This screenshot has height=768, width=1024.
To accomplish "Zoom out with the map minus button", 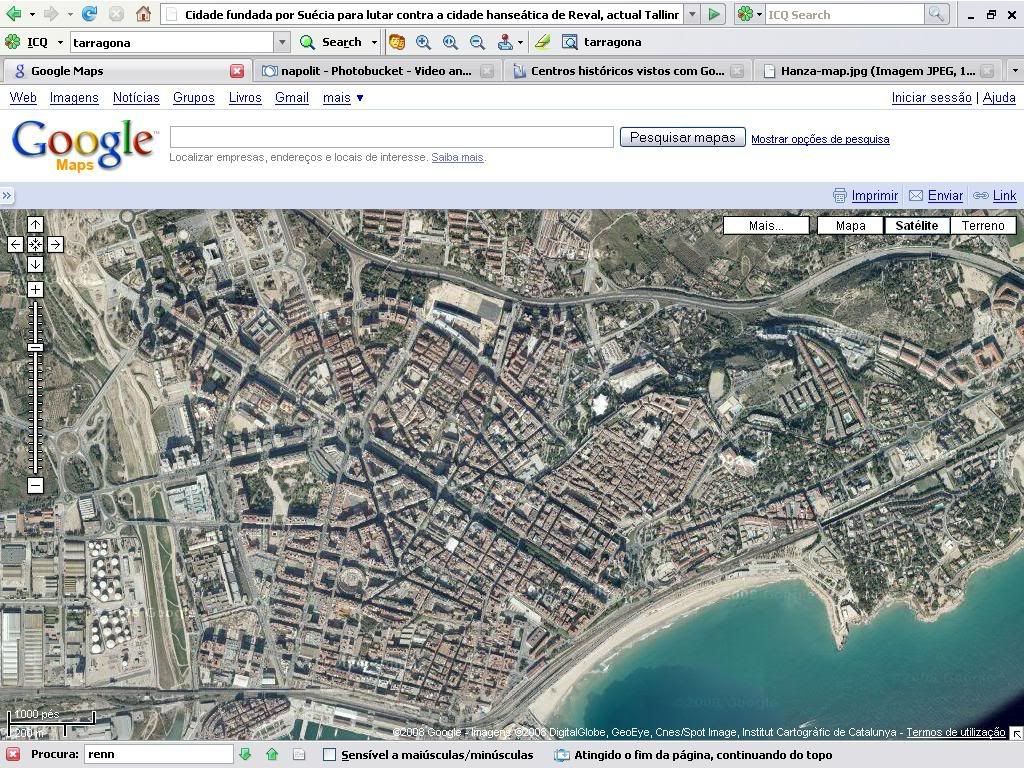I will pos(35,486).
